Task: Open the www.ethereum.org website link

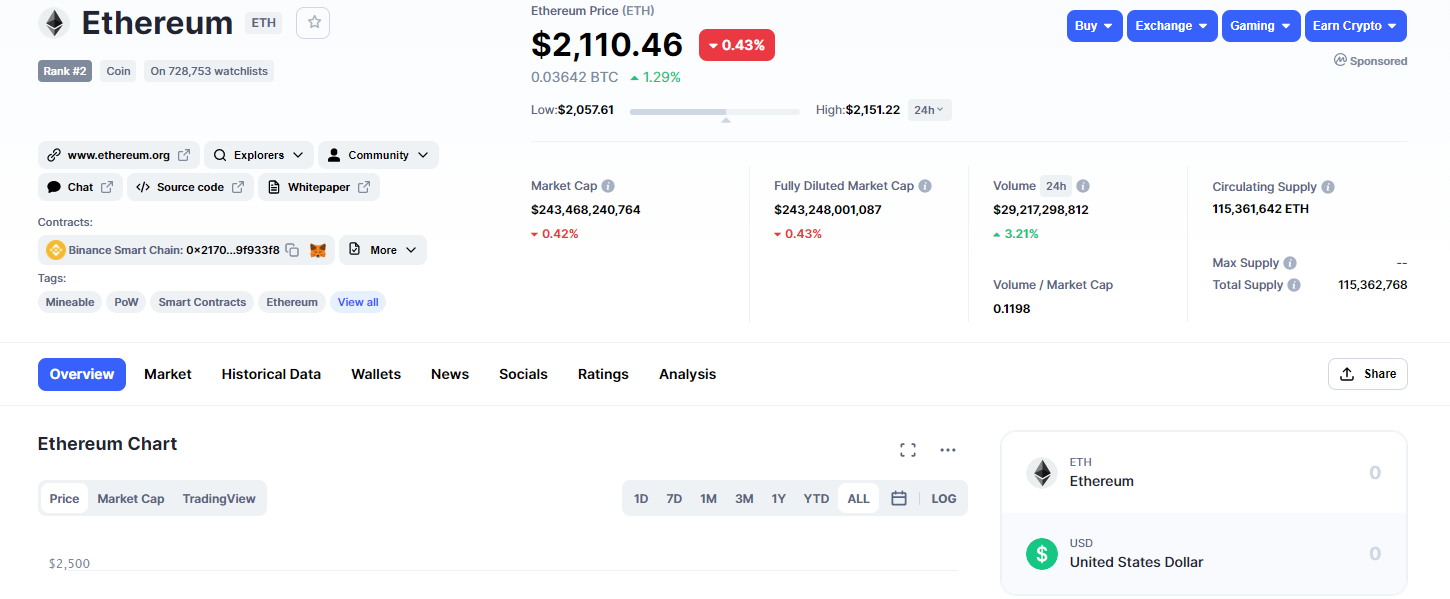Action: tap(119, 155)
